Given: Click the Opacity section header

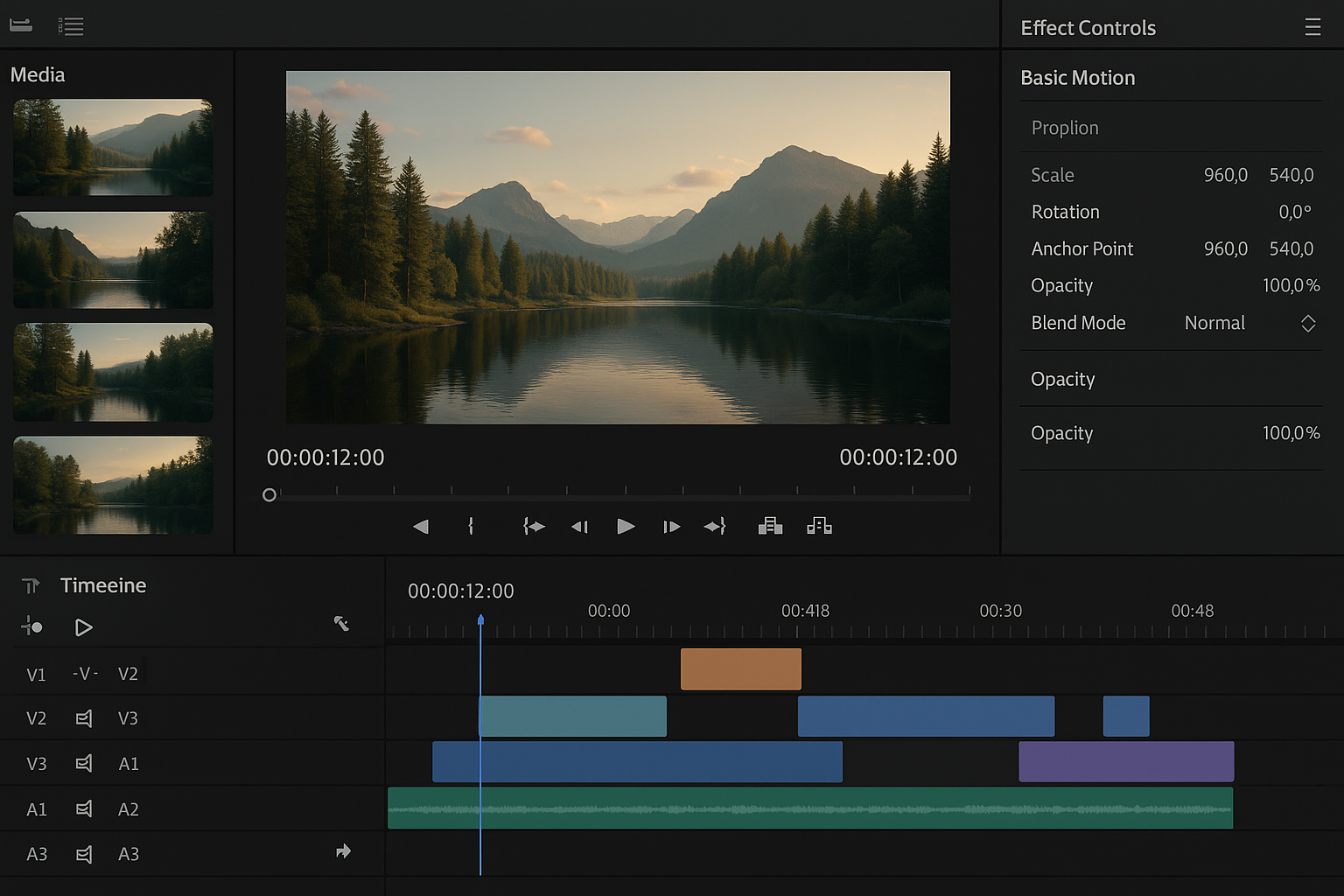Looking at the screenshot, I should point(1062,379).
